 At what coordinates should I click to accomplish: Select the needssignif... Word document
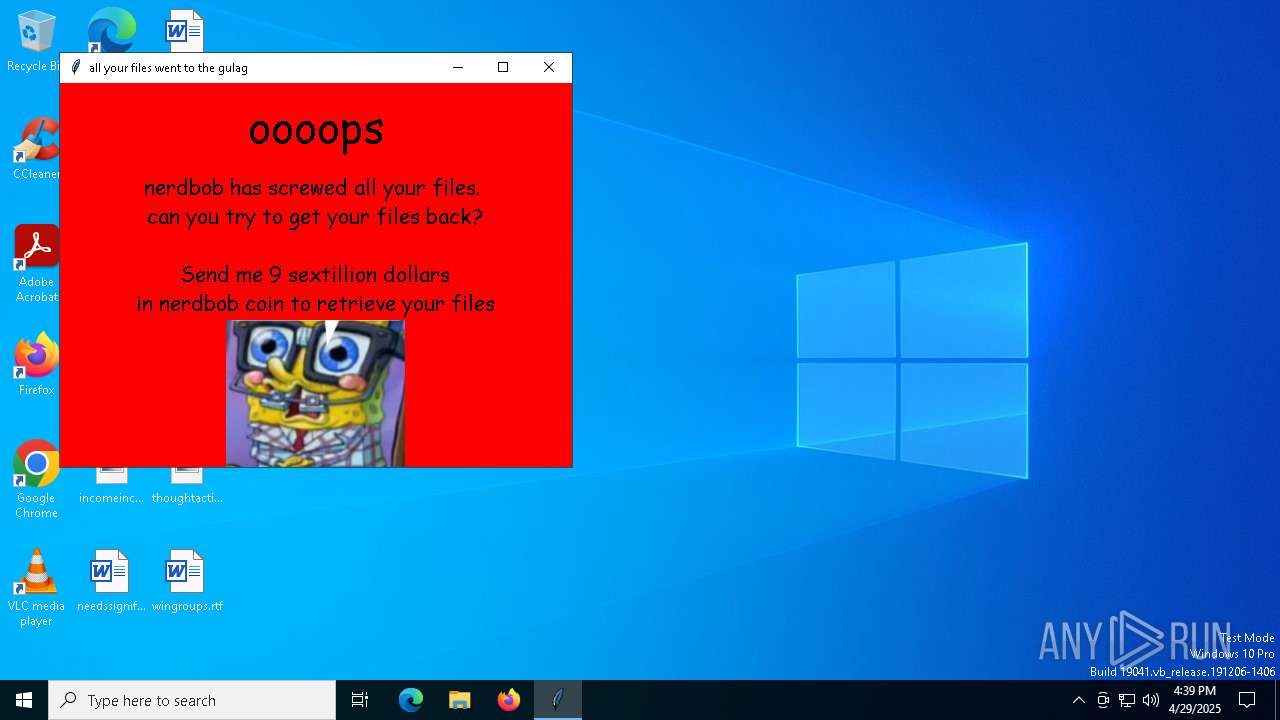pyautogui.click(x=111, y=580)
